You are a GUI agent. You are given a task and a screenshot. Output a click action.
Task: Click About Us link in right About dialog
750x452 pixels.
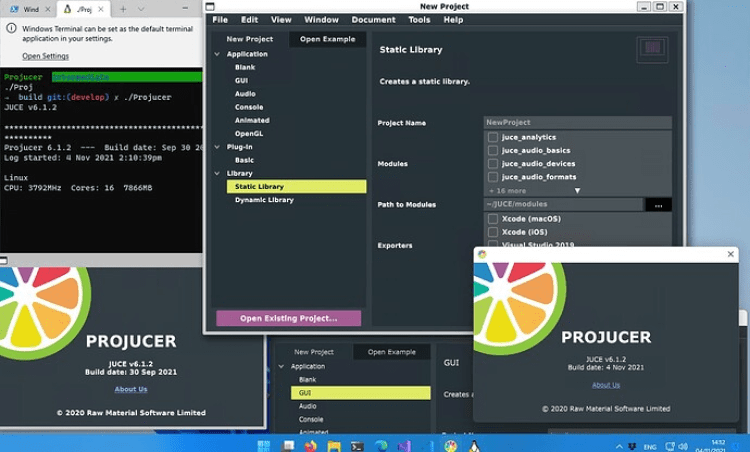606,385
